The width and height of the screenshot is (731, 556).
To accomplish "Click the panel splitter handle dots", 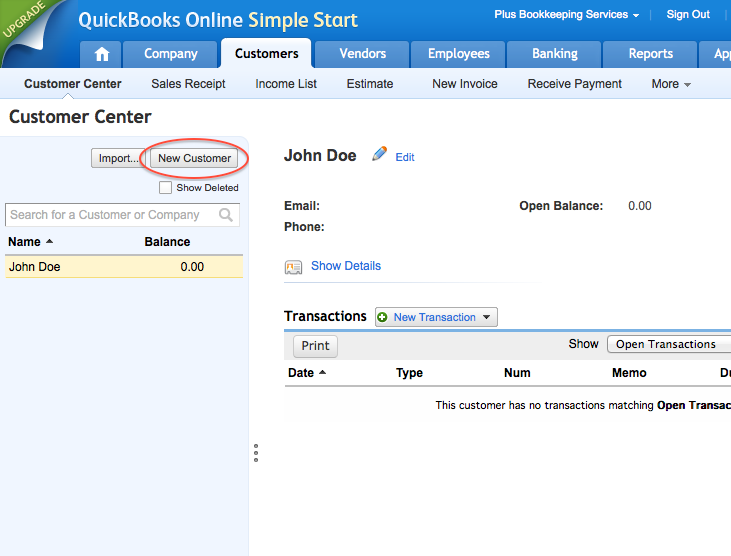I will [256, 453].
